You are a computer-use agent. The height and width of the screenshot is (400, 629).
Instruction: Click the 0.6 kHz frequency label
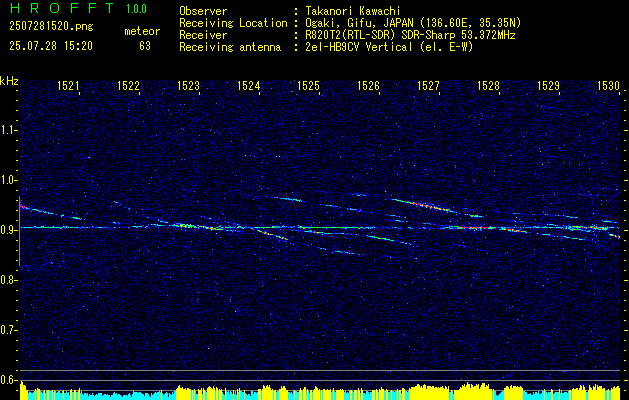coord(8,380)
